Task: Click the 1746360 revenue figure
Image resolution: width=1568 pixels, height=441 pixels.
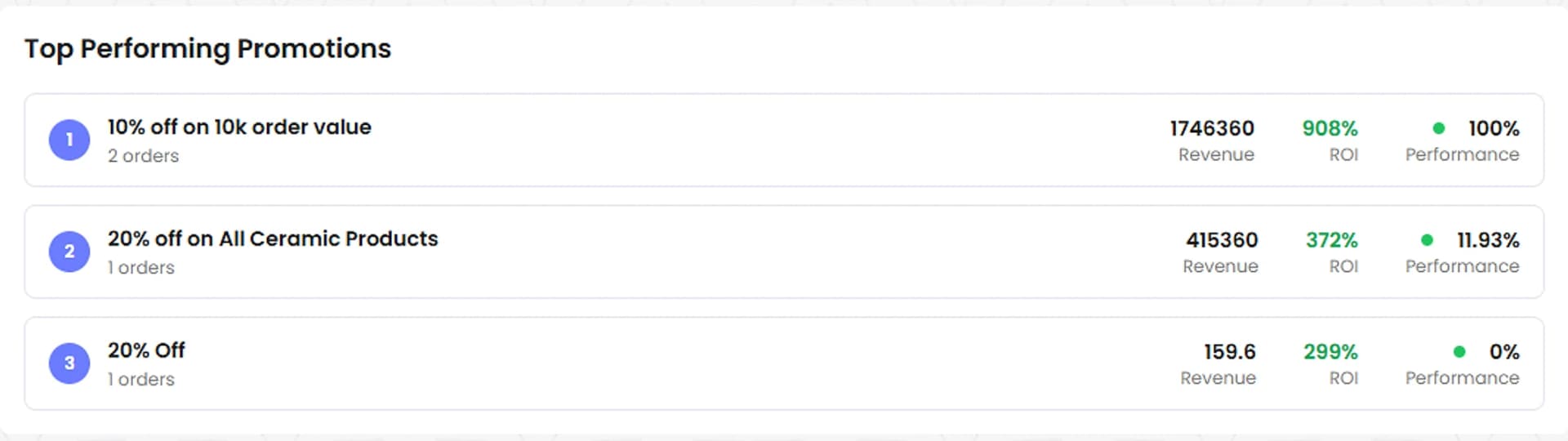Action: (1212, 129)
